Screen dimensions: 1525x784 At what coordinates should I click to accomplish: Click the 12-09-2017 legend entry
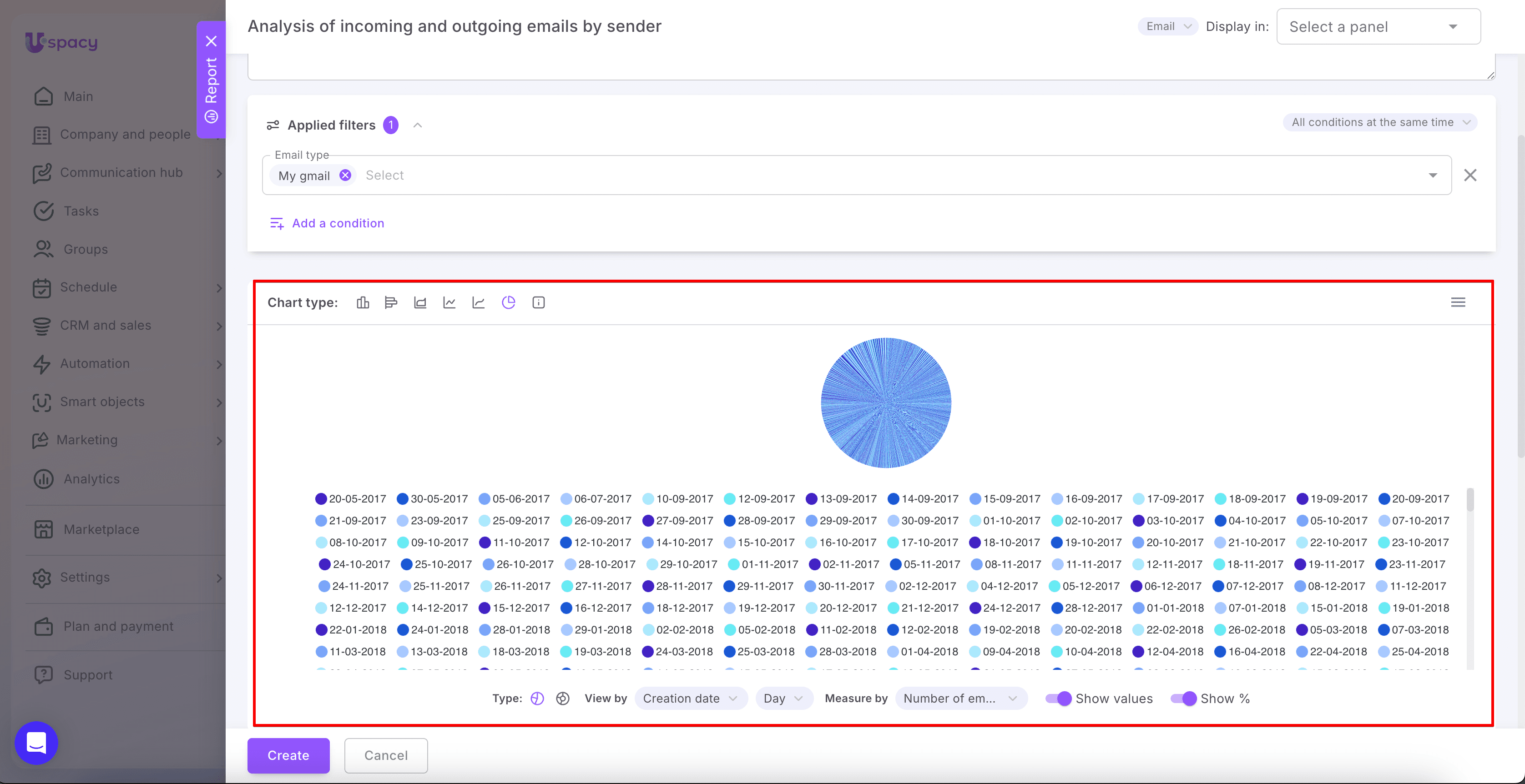(759, 499)
